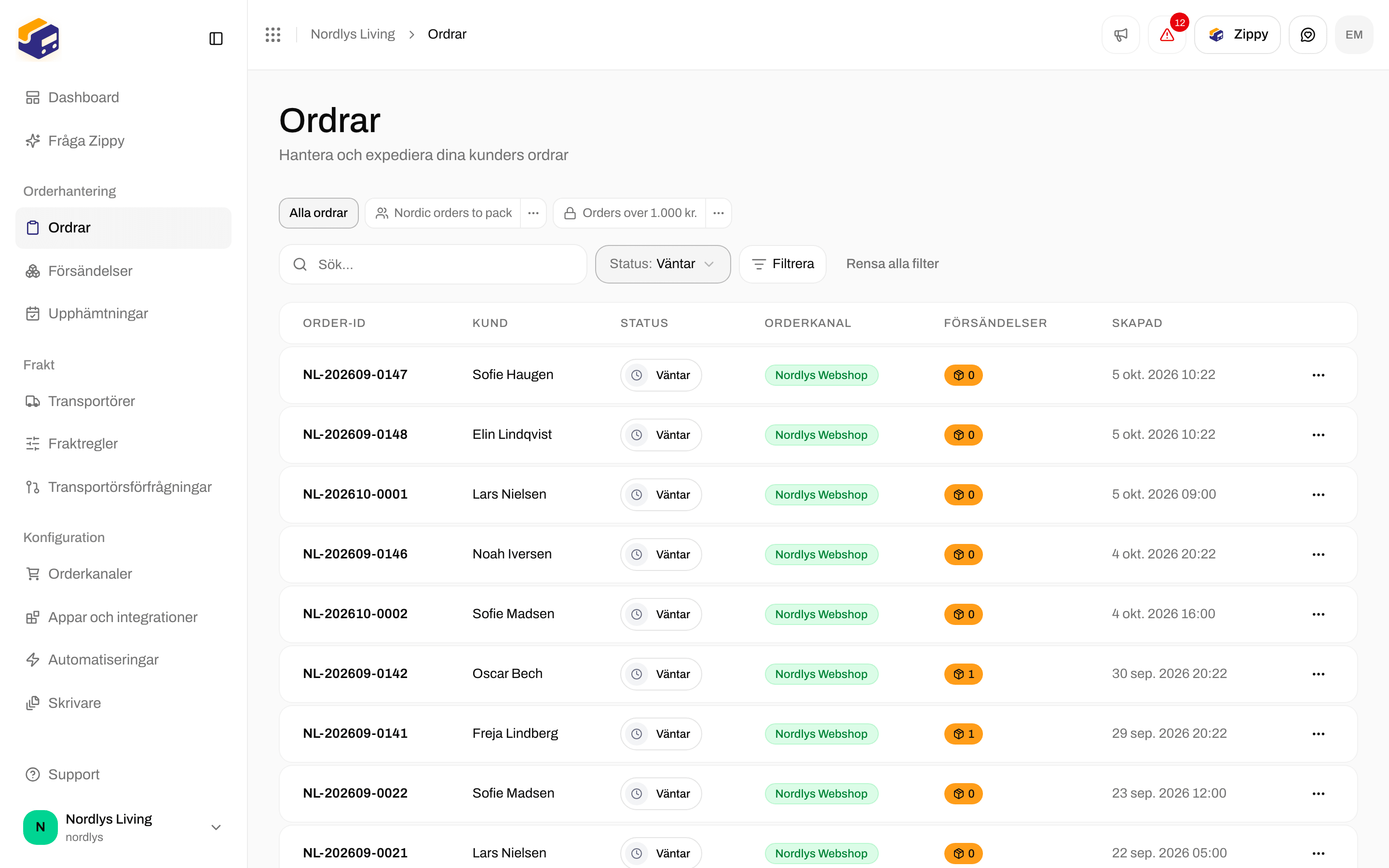This screenshot has width=1389, height=868.
Task: Open the Filtrera filter button
Action: [783, 264]
